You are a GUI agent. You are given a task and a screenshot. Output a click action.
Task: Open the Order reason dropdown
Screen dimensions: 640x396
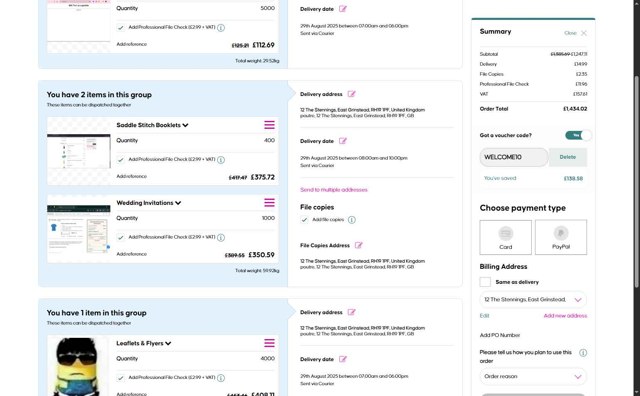click(533, 376)
